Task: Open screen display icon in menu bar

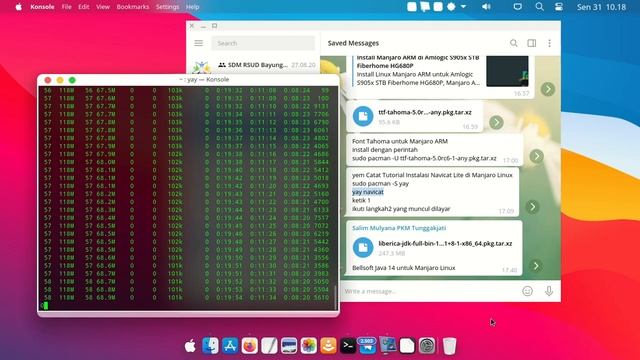Action: tap(517, 7)
